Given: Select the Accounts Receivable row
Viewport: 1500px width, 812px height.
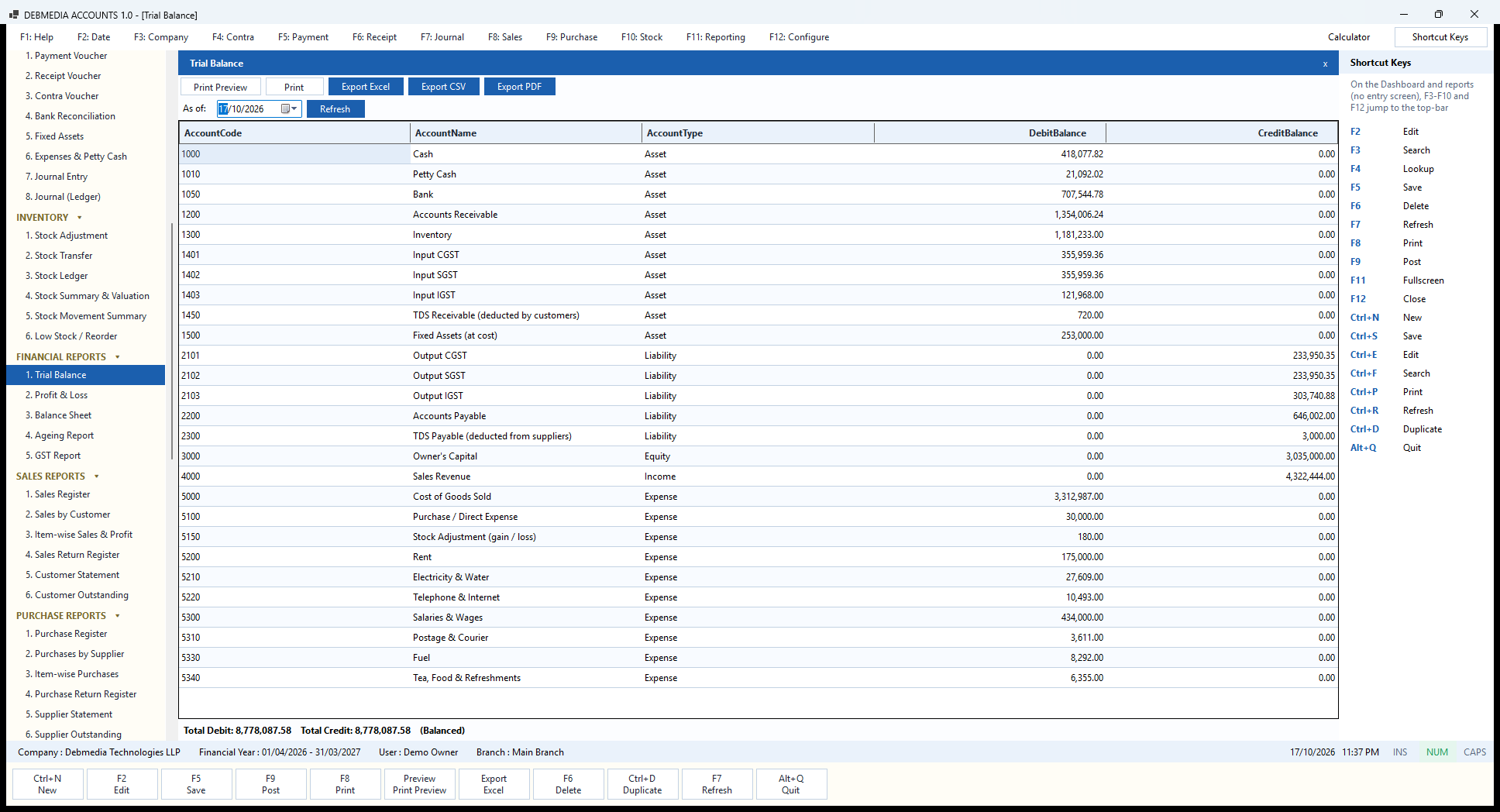Looking at the screenshot, I should [758, 215].
